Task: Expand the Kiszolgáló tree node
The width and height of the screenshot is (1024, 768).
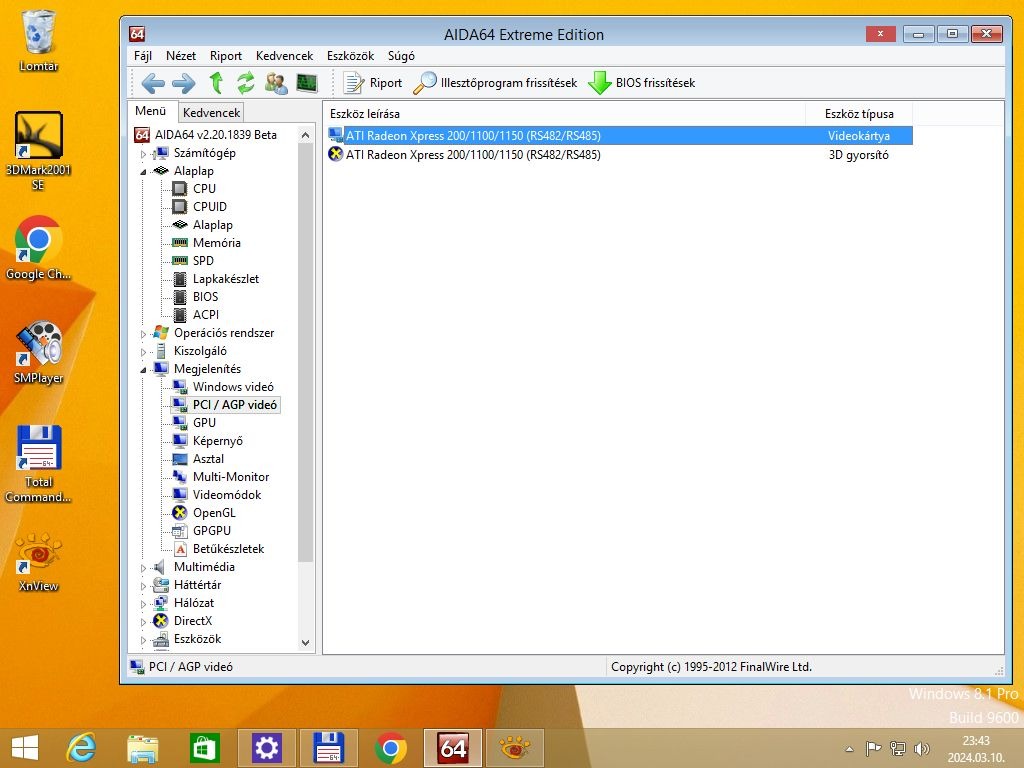Action: click(144, 352)
